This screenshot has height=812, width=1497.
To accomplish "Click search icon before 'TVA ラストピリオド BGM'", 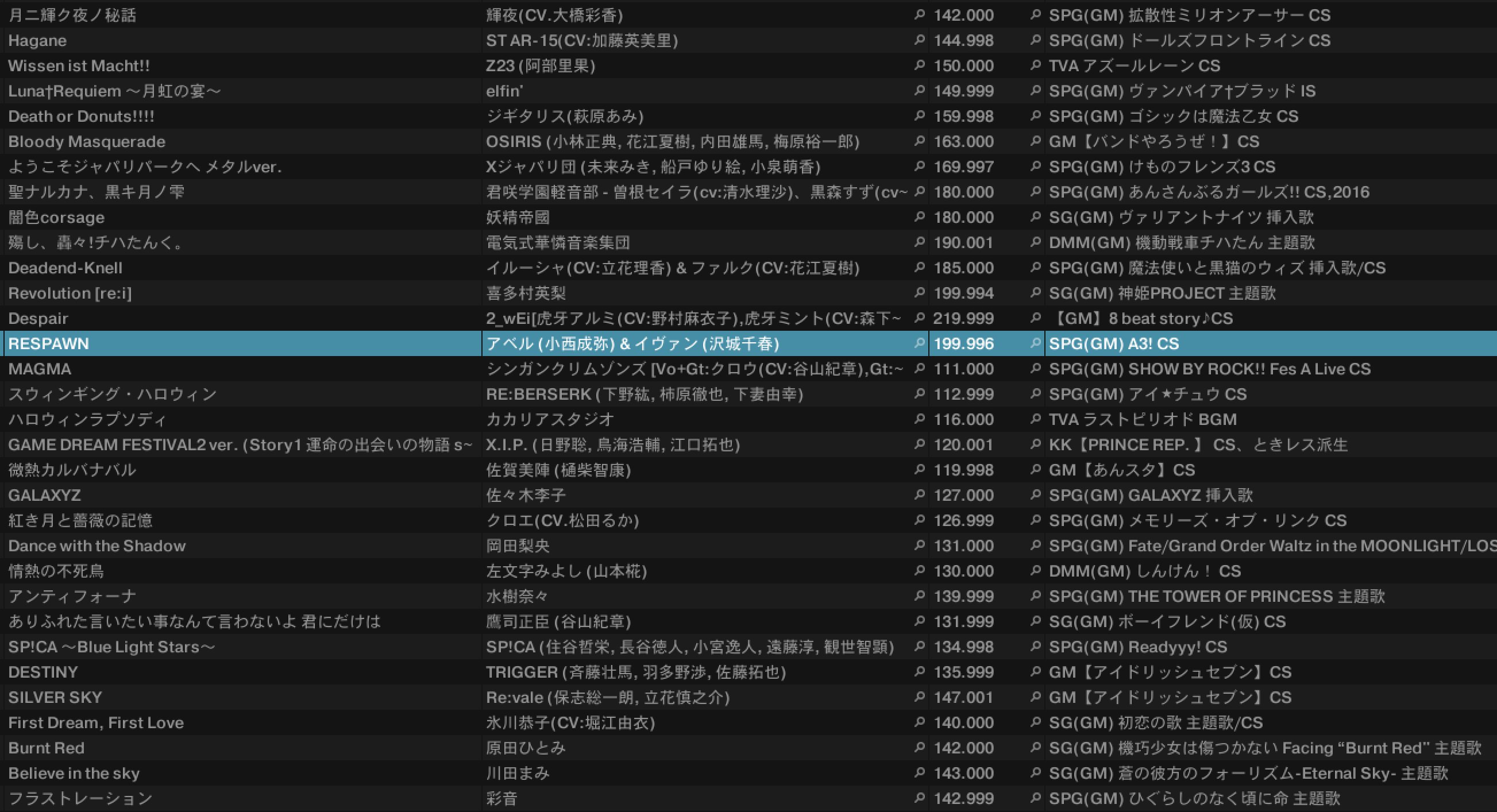I will 1035,419.
